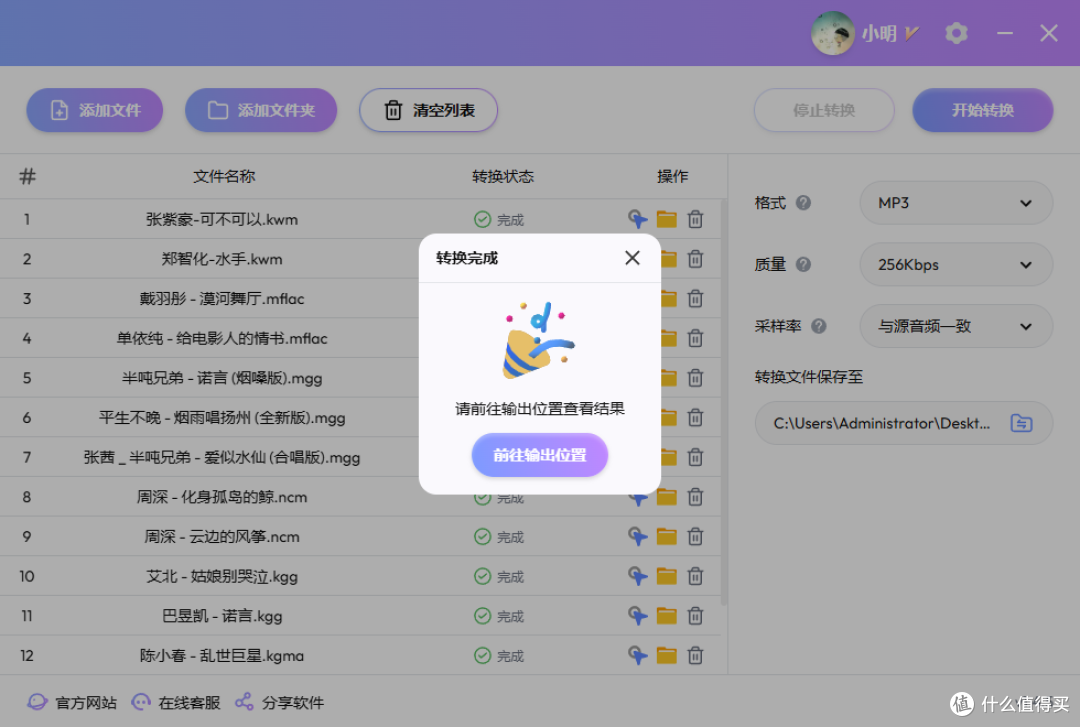Click the 转换状态 column header
1080x727 pixels.
point(503,176)
